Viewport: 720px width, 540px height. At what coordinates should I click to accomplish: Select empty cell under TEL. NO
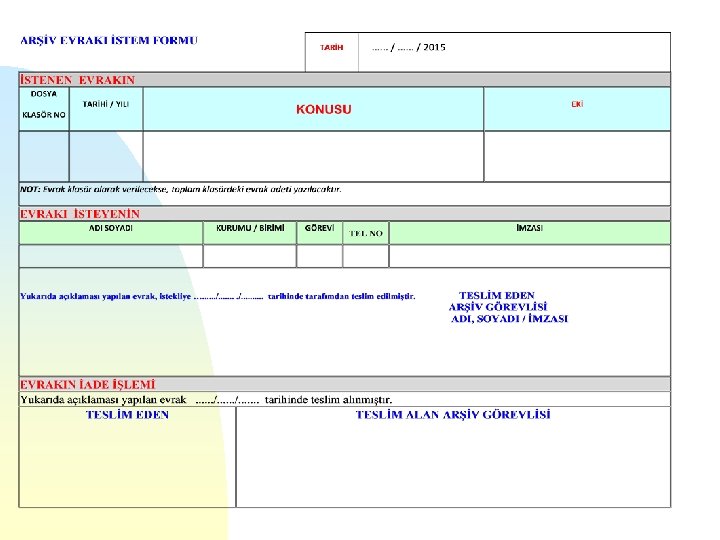tap(366, 256)
